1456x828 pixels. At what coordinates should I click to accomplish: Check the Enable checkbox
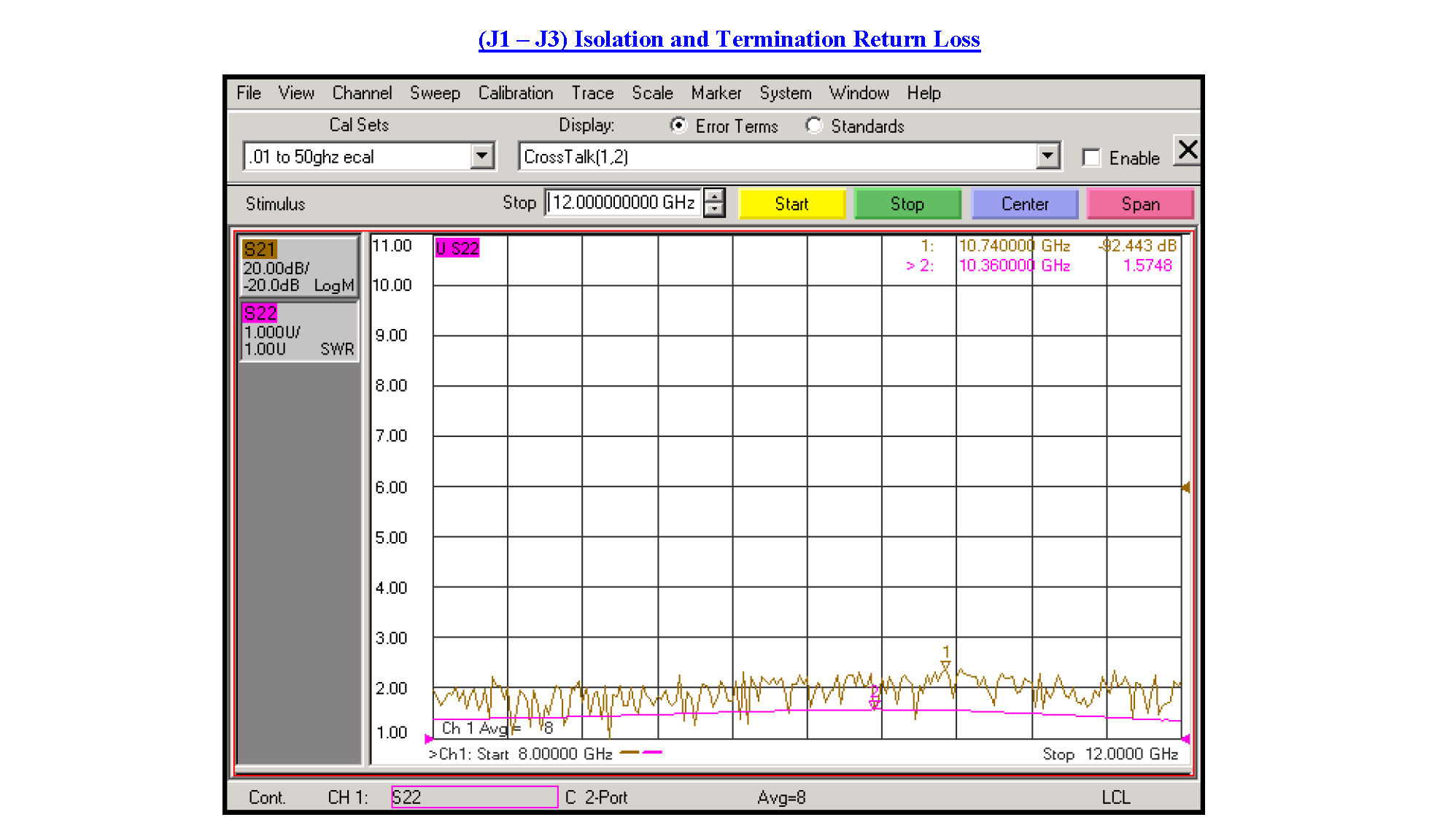point(1091,158)
